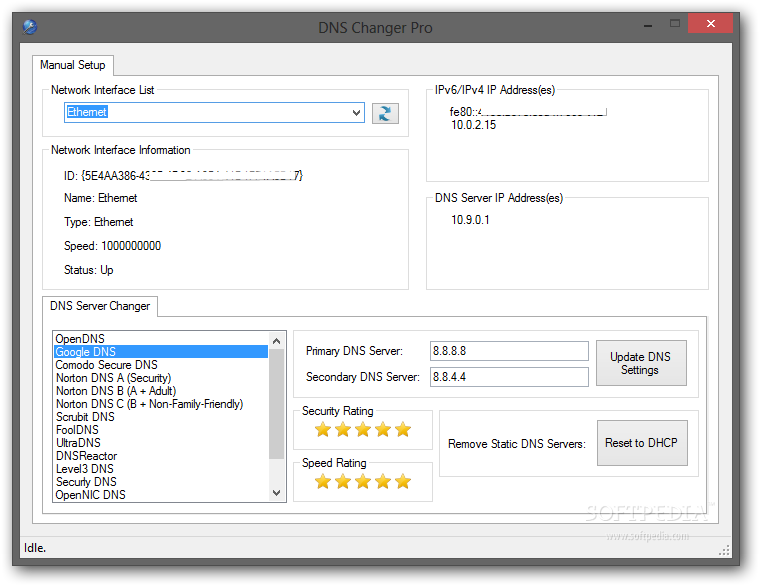The height and width of the screenshot is (586, 760).
Task: Click the DNS list scroll up arrow
Action: tap(277, 341)
